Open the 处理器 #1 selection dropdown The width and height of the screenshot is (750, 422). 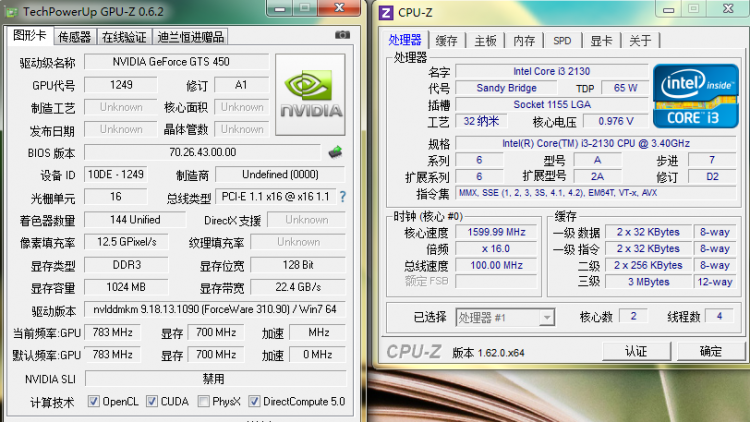pos(505,317)
